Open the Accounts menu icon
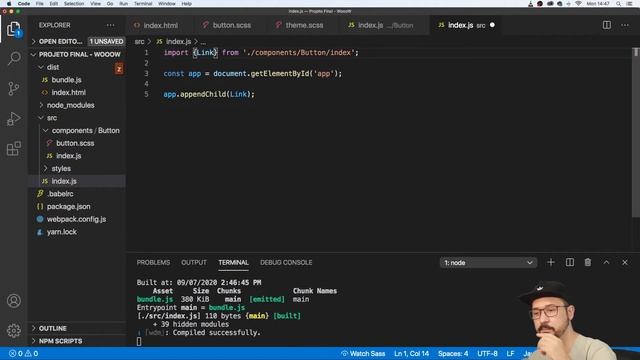The image size is (640, 360). (x=13, y=301)
